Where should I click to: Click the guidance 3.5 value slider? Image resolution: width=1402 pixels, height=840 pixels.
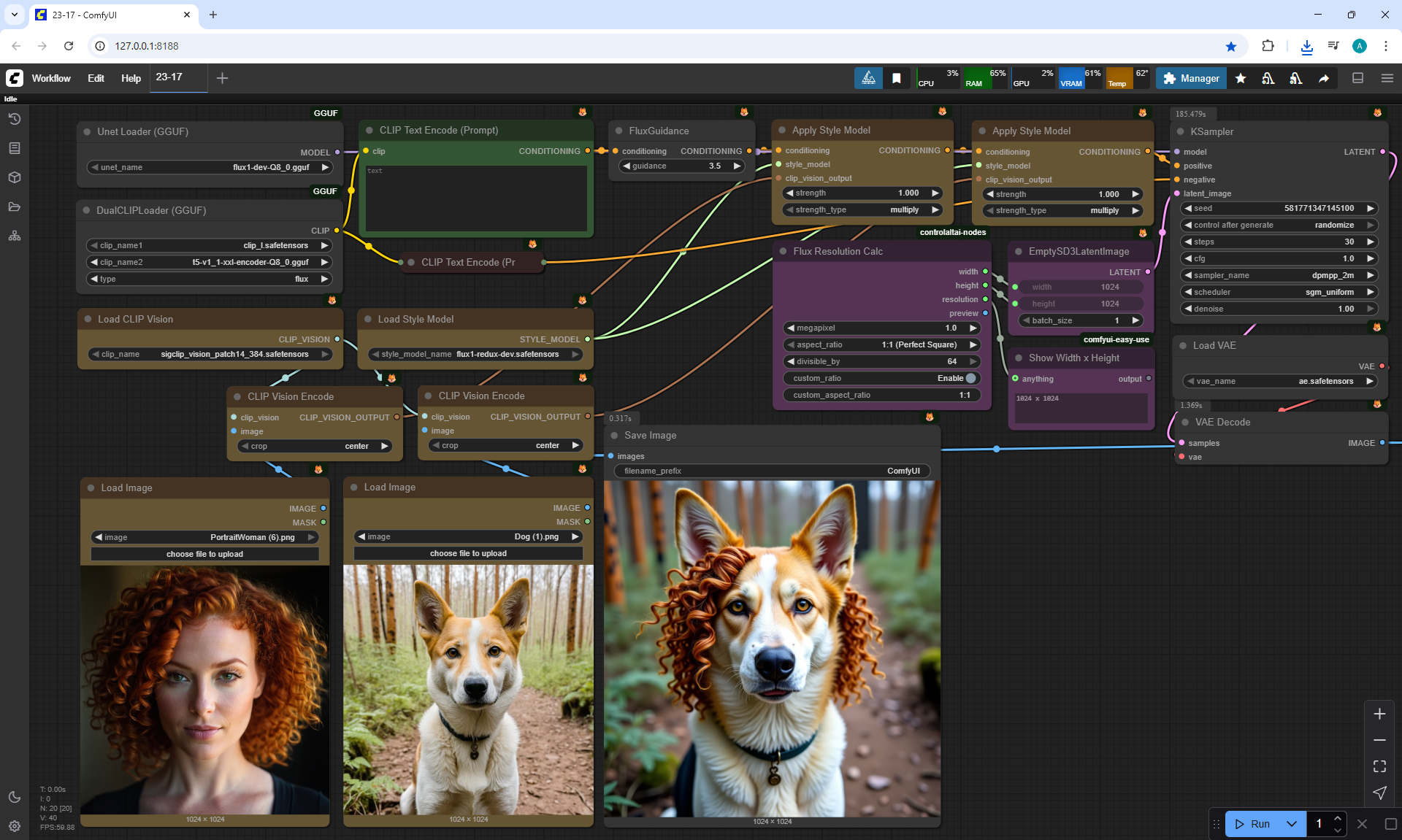[x=681, y=166]
